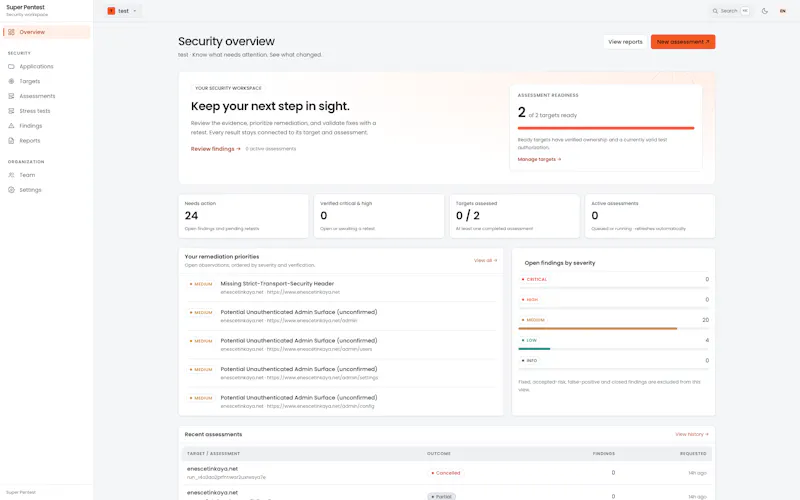Open finding for URL ending /admin/config
This screenshot has height=500, width=800.
341,402
